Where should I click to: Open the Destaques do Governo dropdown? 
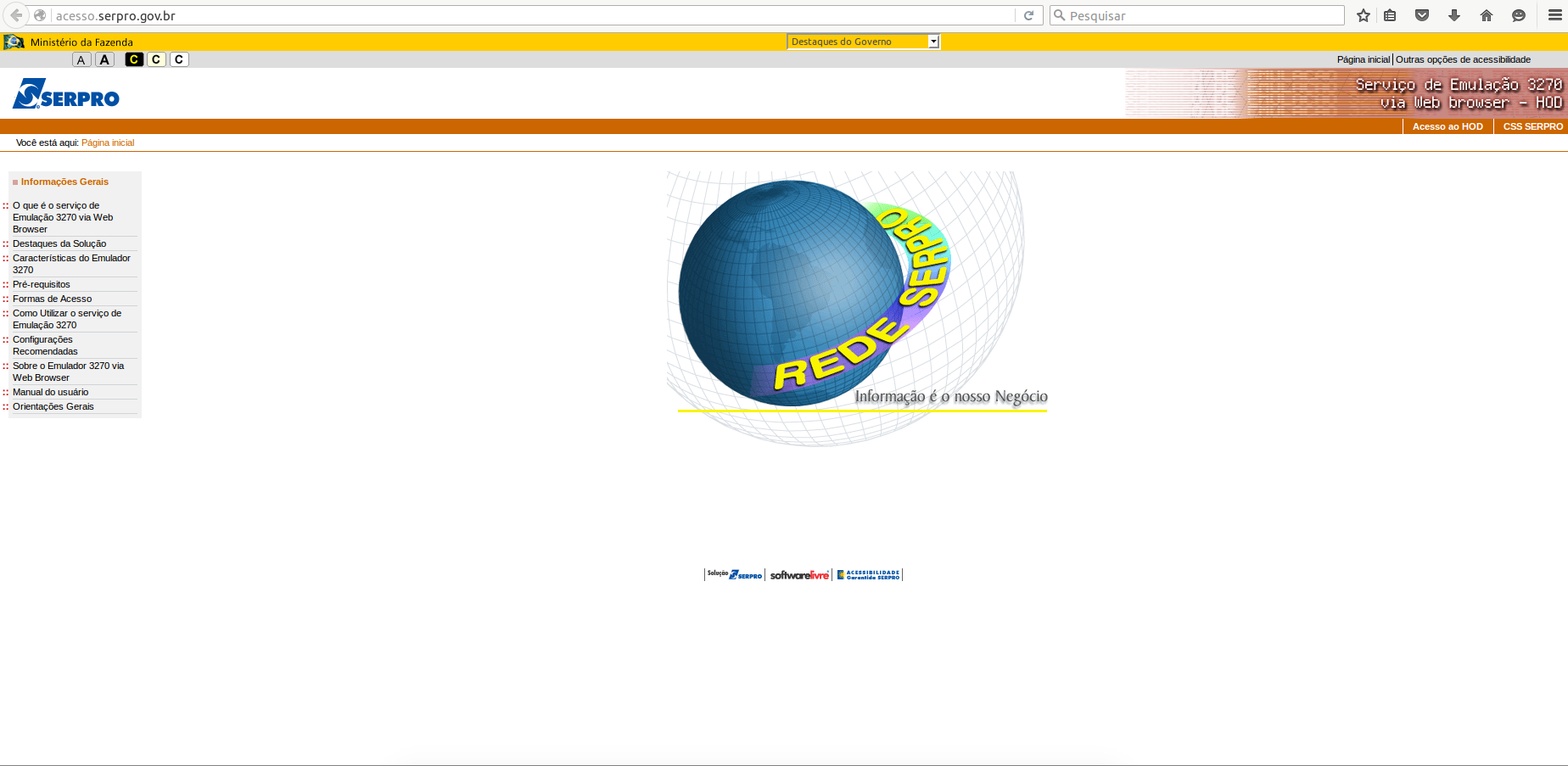click(863, 42)
